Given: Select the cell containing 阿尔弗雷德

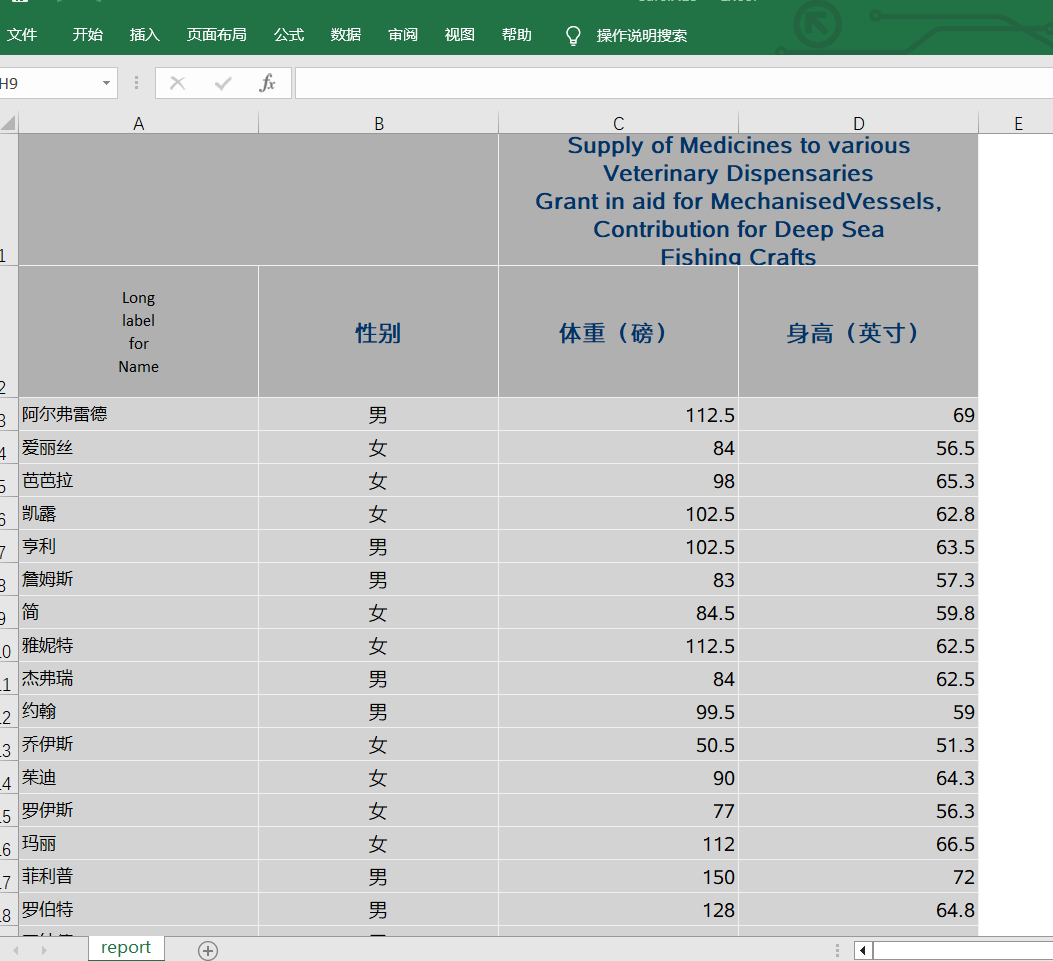Looking at the screenshot, I should (x=138, y=415).
